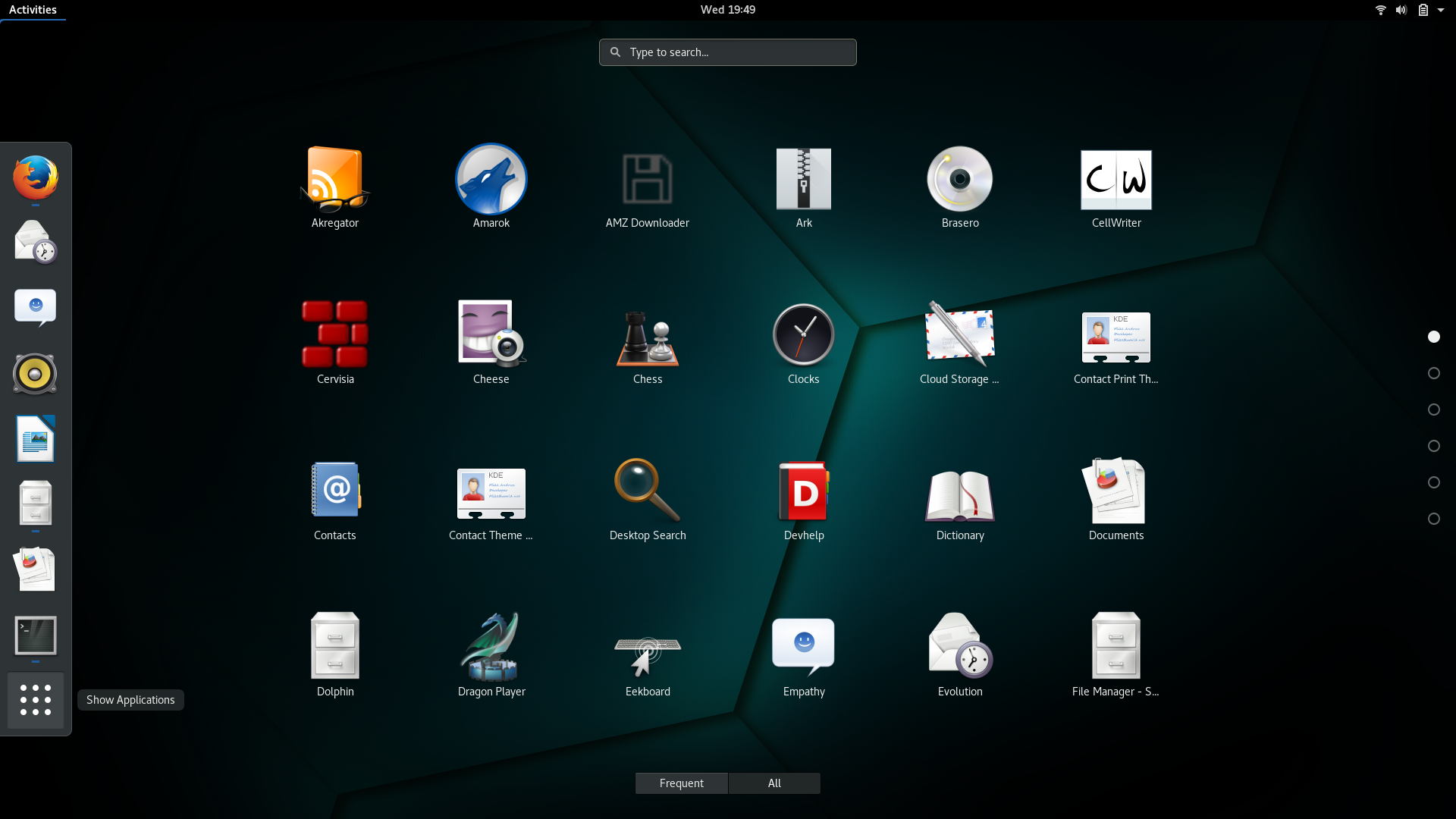Click the Activities button
The height and width of the screenshot is (819, 1456).
coord(33,10)
